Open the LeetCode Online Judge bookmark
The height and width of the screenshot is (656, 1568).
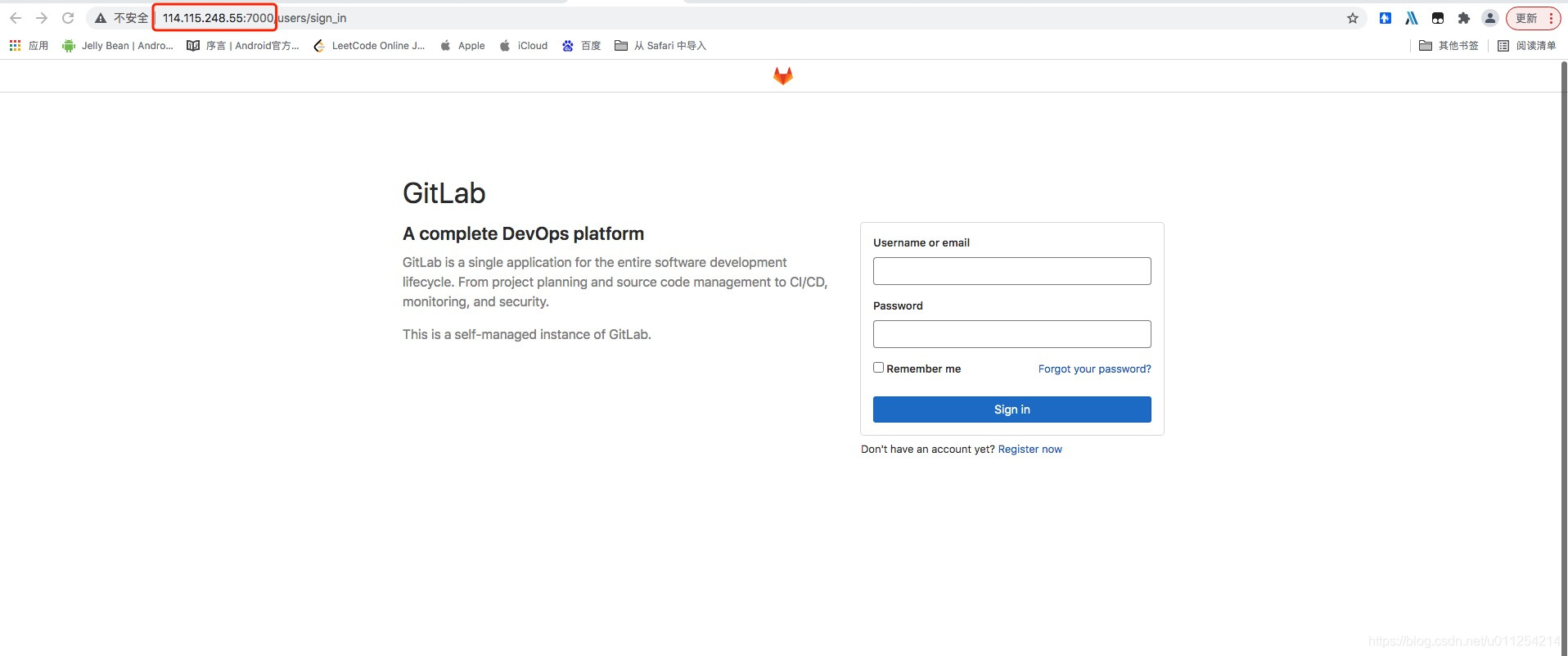click(369, 46)
